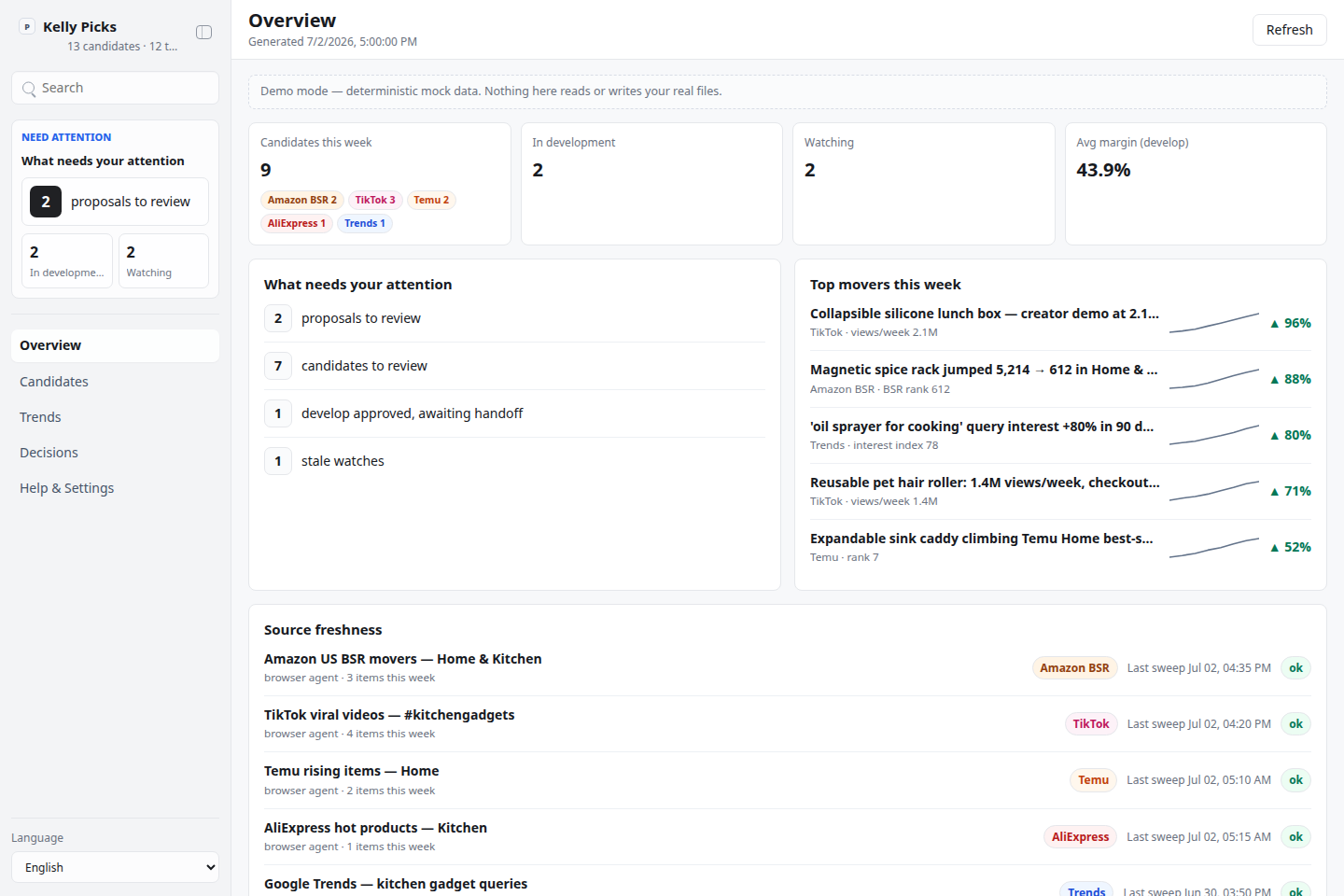Open the Watching stat card
The width and height of the screenshot is (1344, 896).
point(924,184)
